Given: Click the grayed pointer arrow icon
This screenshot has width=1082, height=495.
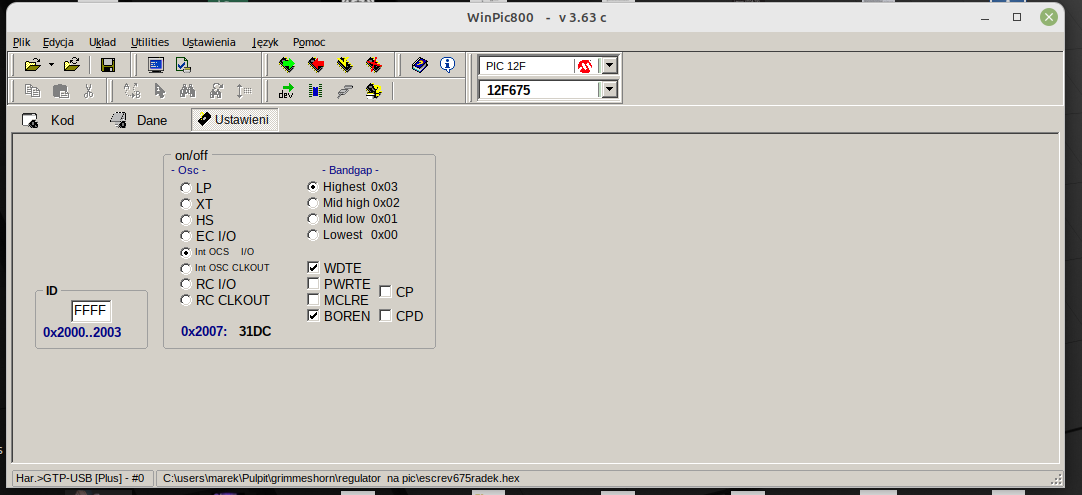Looking at the screenshot, I should (159, 90).
